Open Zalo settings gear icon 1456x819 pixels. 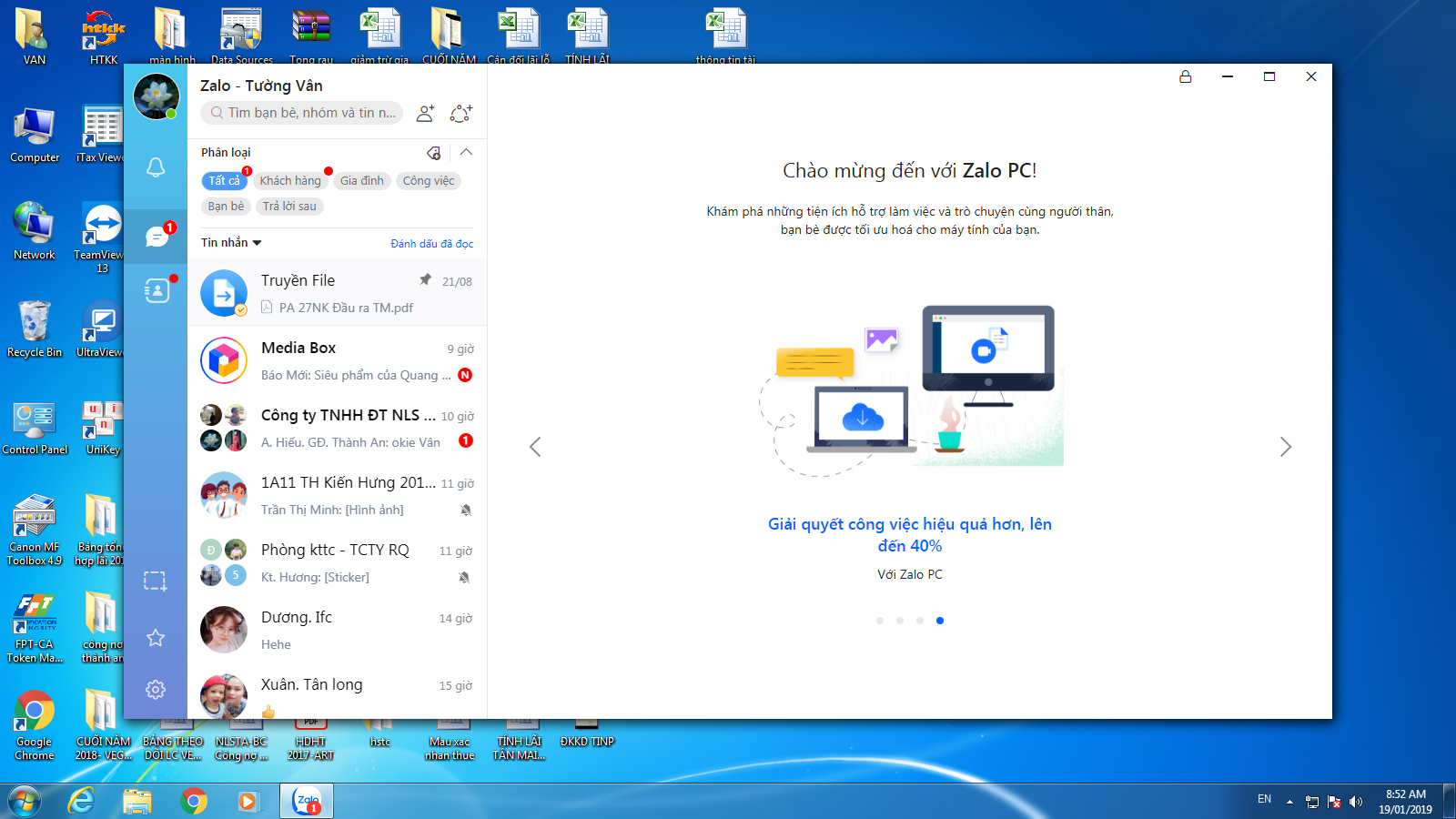pos(156,690)
